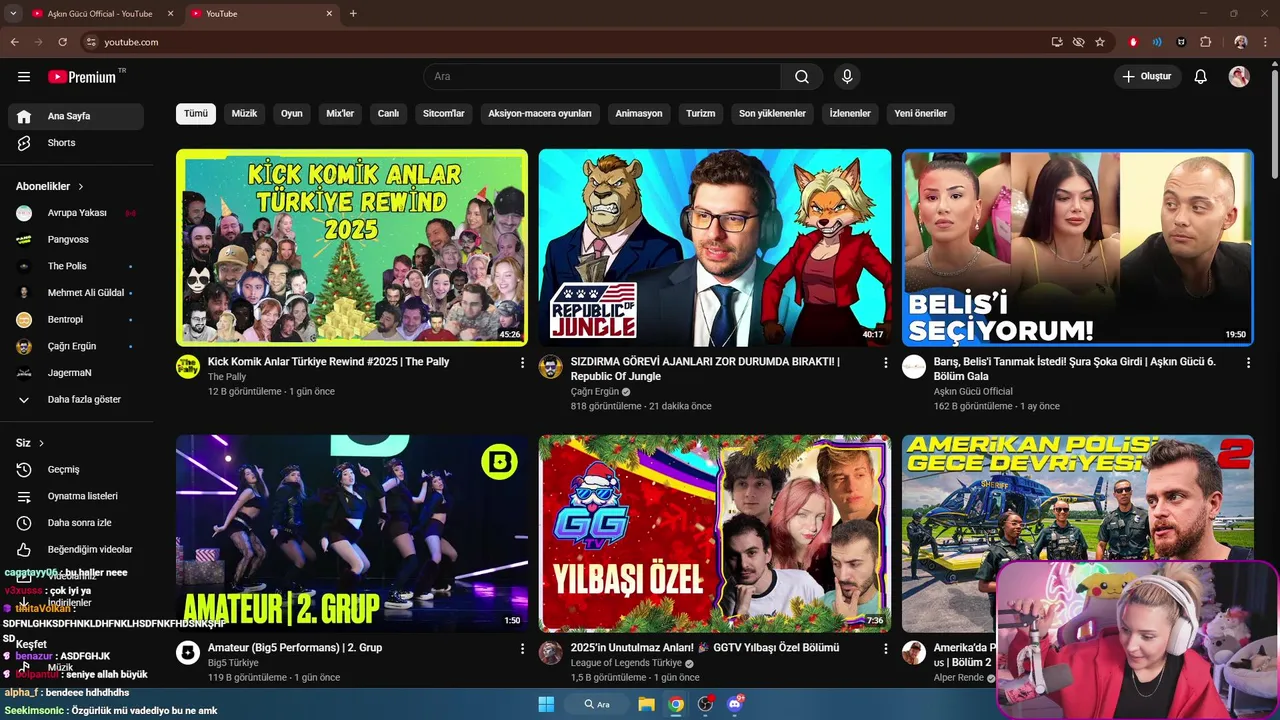Click the YouTube search input field
Screen dimensions: 1280x720
click(x=602, y=77)
